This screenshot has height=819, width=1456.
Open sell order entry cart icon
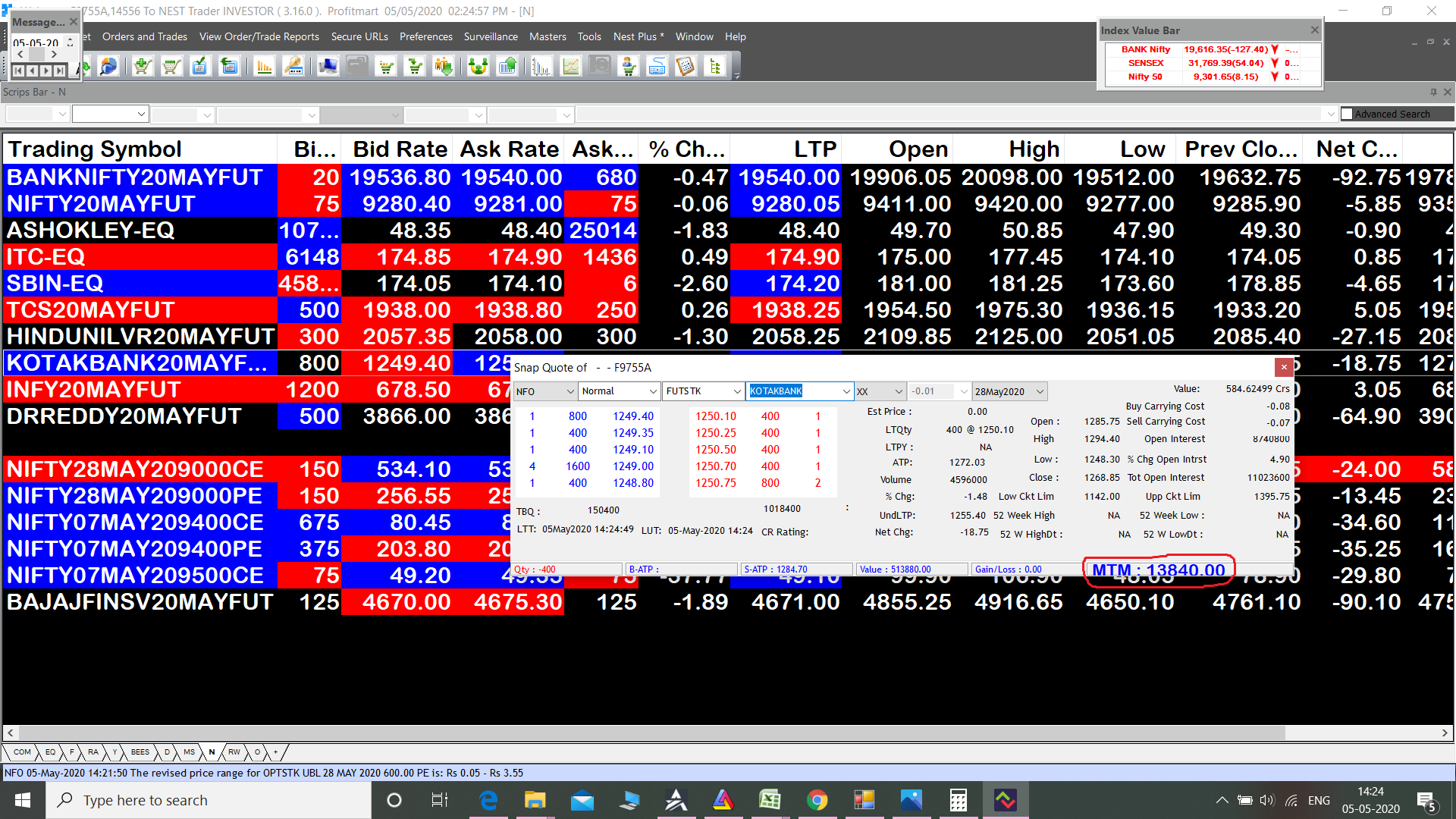(171, 67)
